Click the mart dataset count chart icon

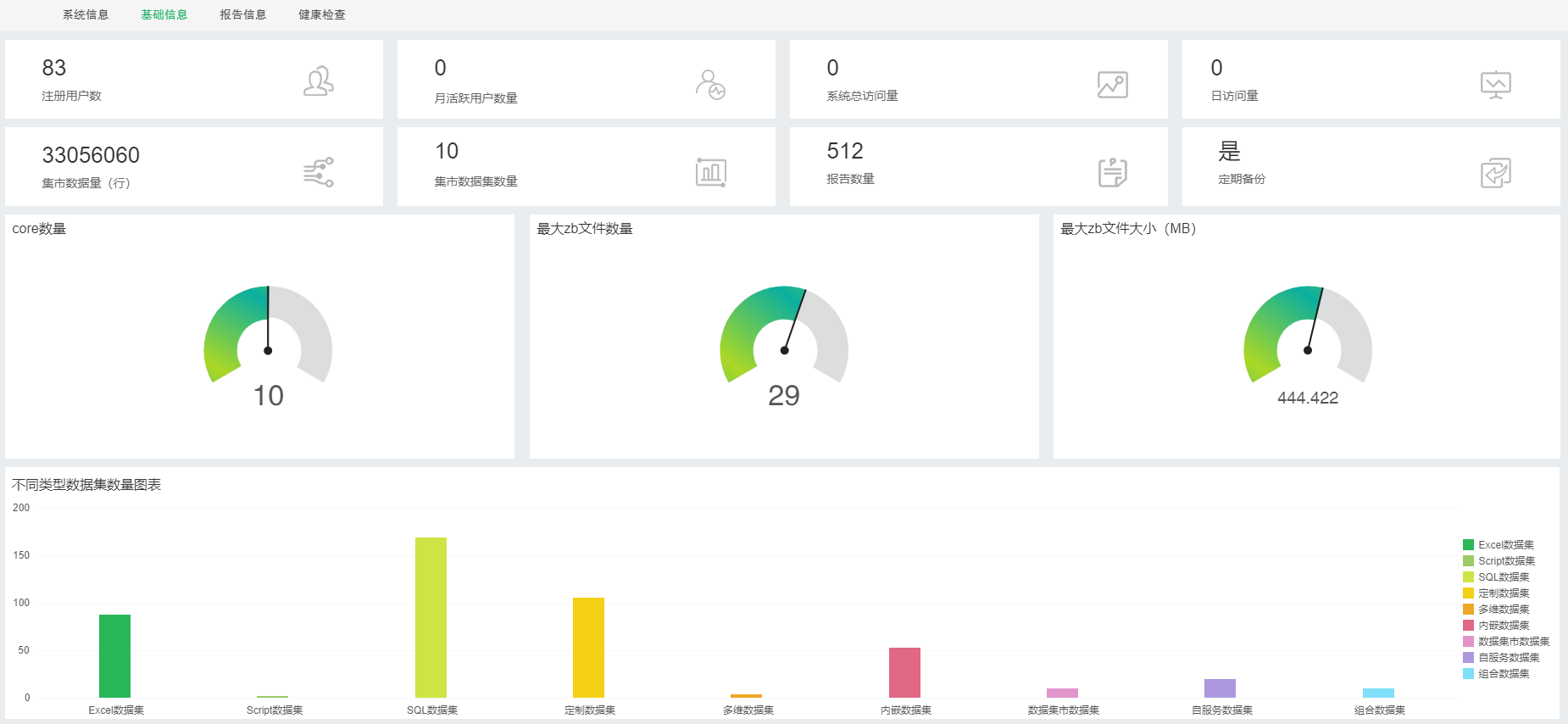710,172
